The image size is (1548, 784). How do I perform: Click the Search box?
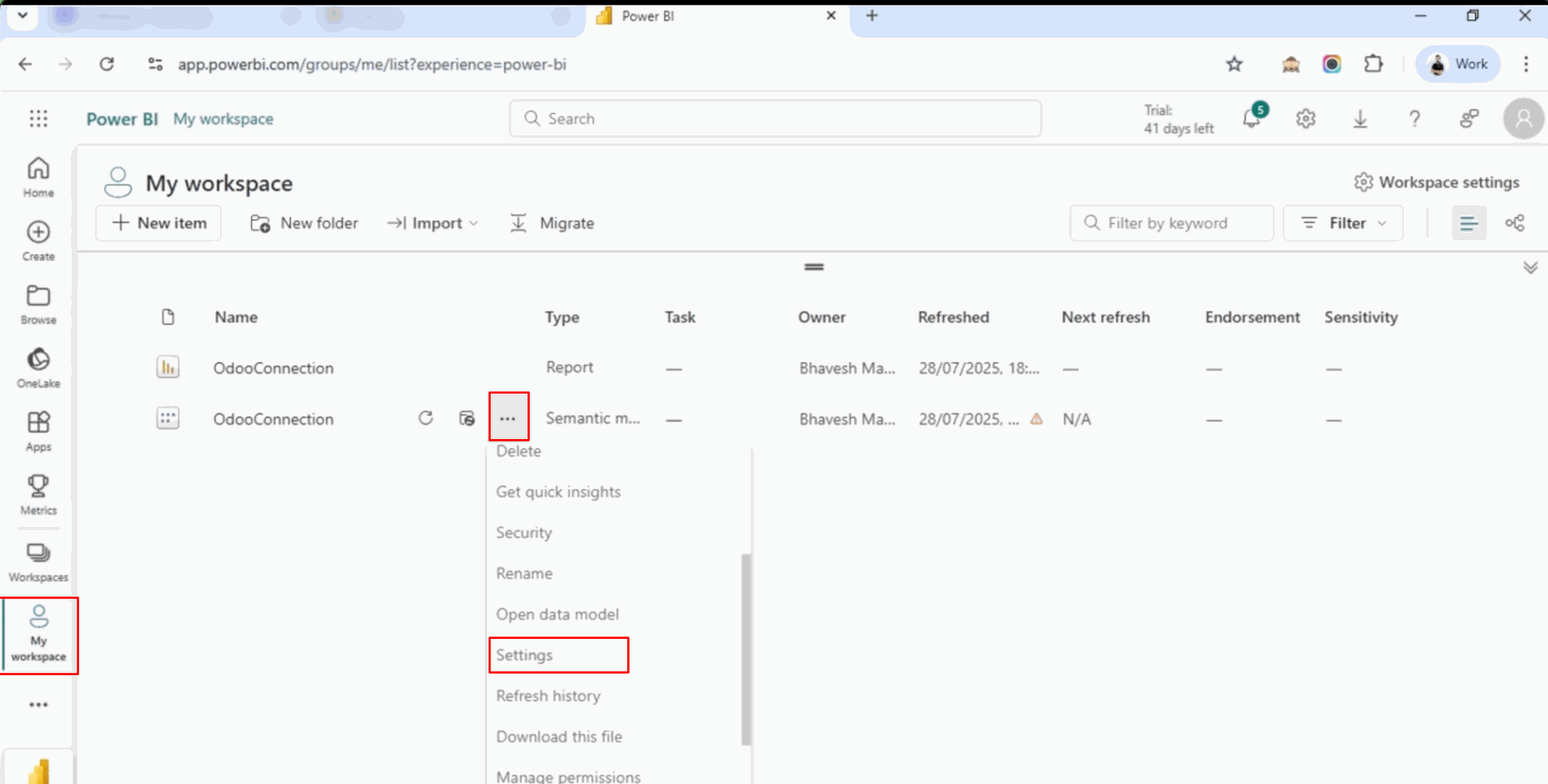pyautogui.click(x=776, y=118)
